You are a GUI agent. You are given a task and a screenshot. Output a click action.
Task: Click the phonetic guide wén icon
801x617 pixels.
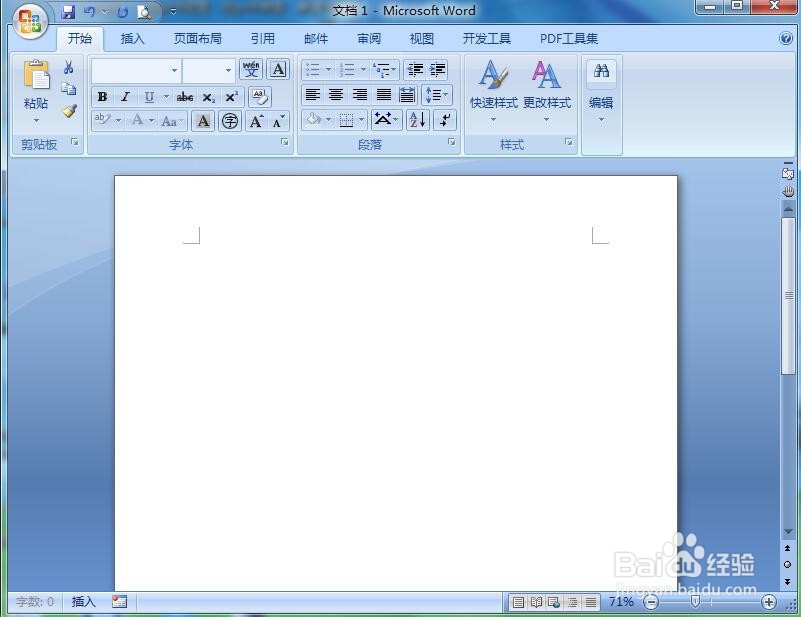[251, 69]
